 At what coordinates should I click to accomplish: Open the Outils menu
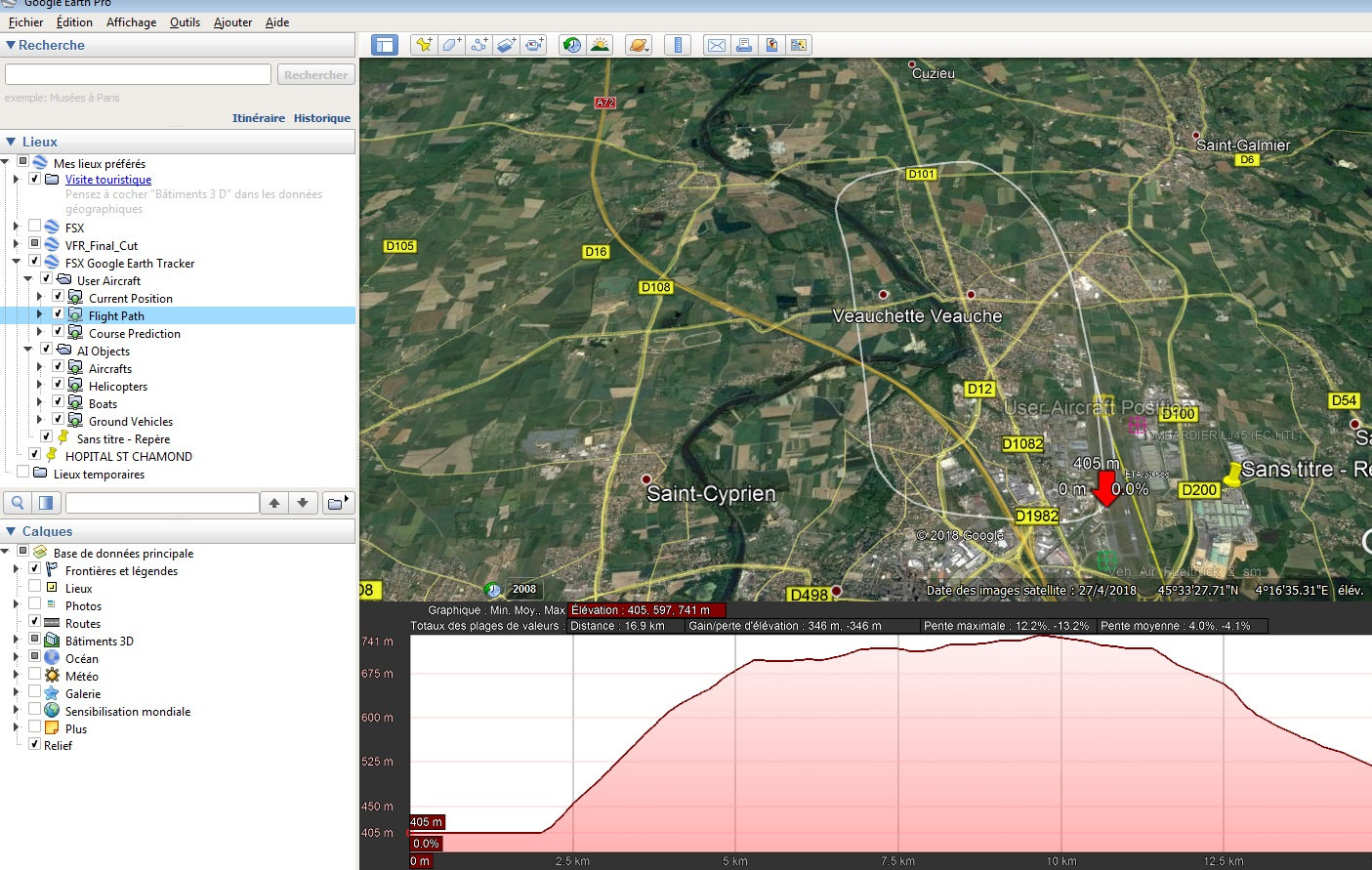pos(185,22)
